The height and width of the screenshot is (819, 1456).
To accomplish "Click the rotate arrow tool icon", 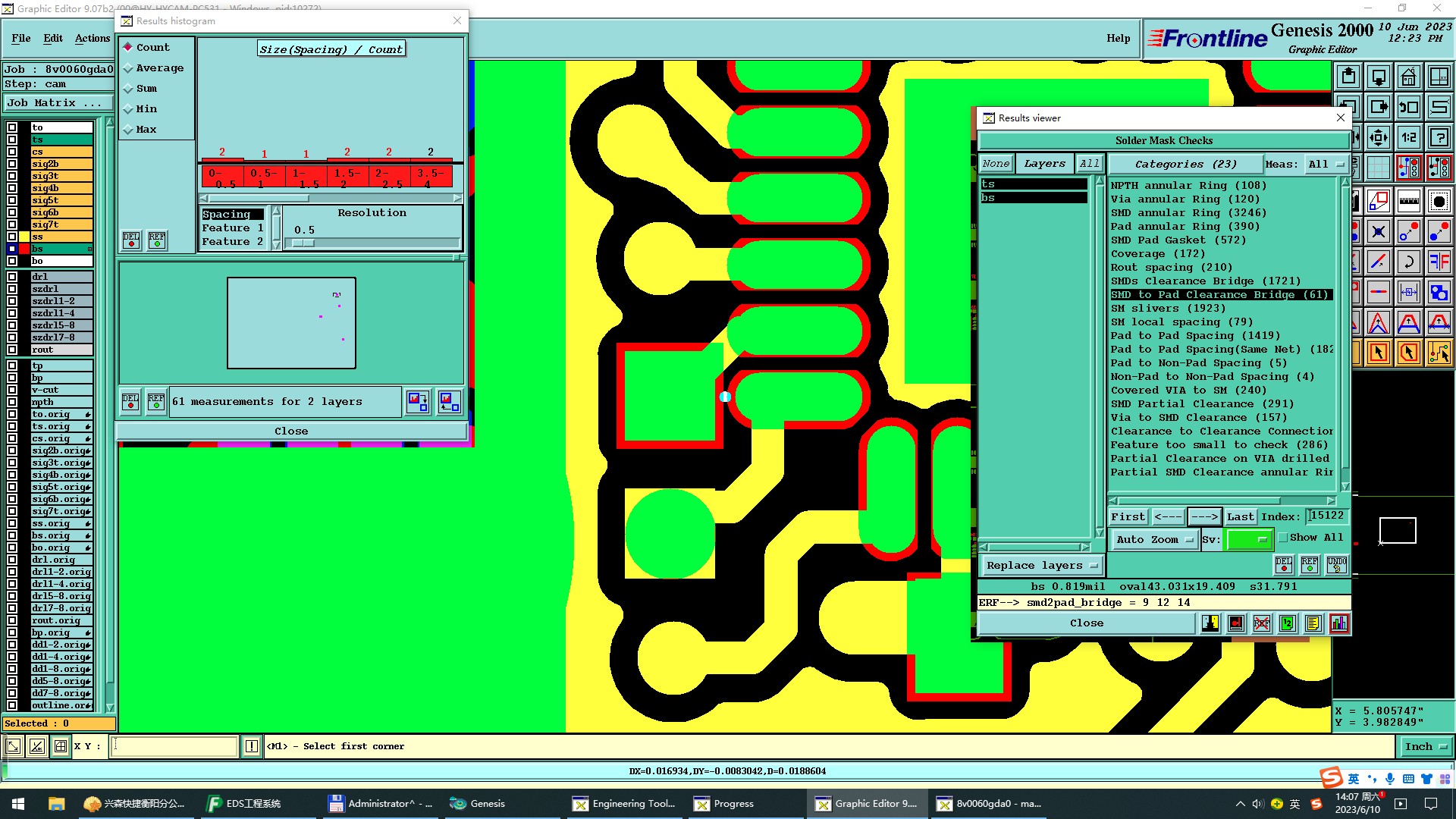I will (1408, 262).
